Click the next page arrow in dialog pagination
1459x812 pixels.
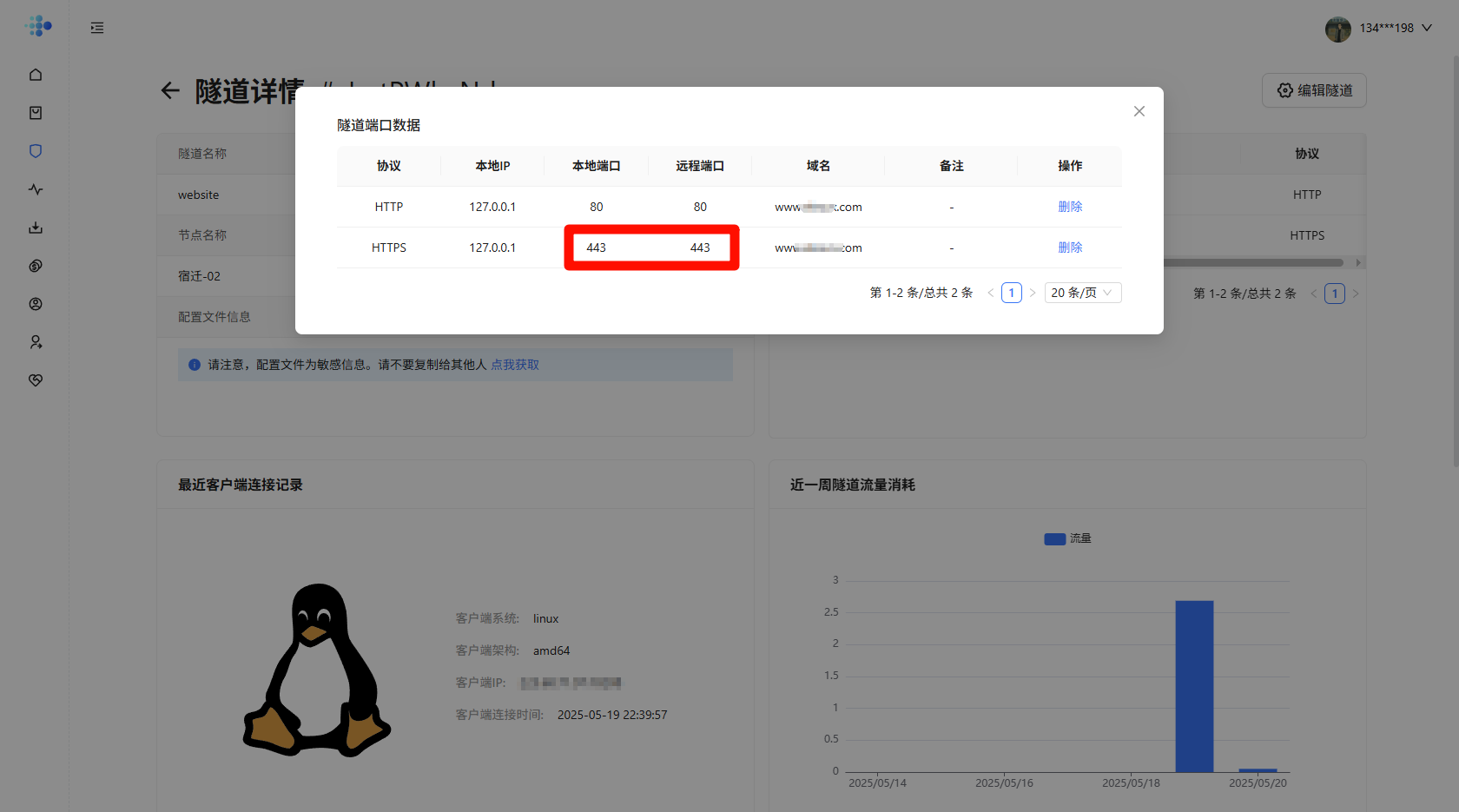click(x=1033, y=293)
